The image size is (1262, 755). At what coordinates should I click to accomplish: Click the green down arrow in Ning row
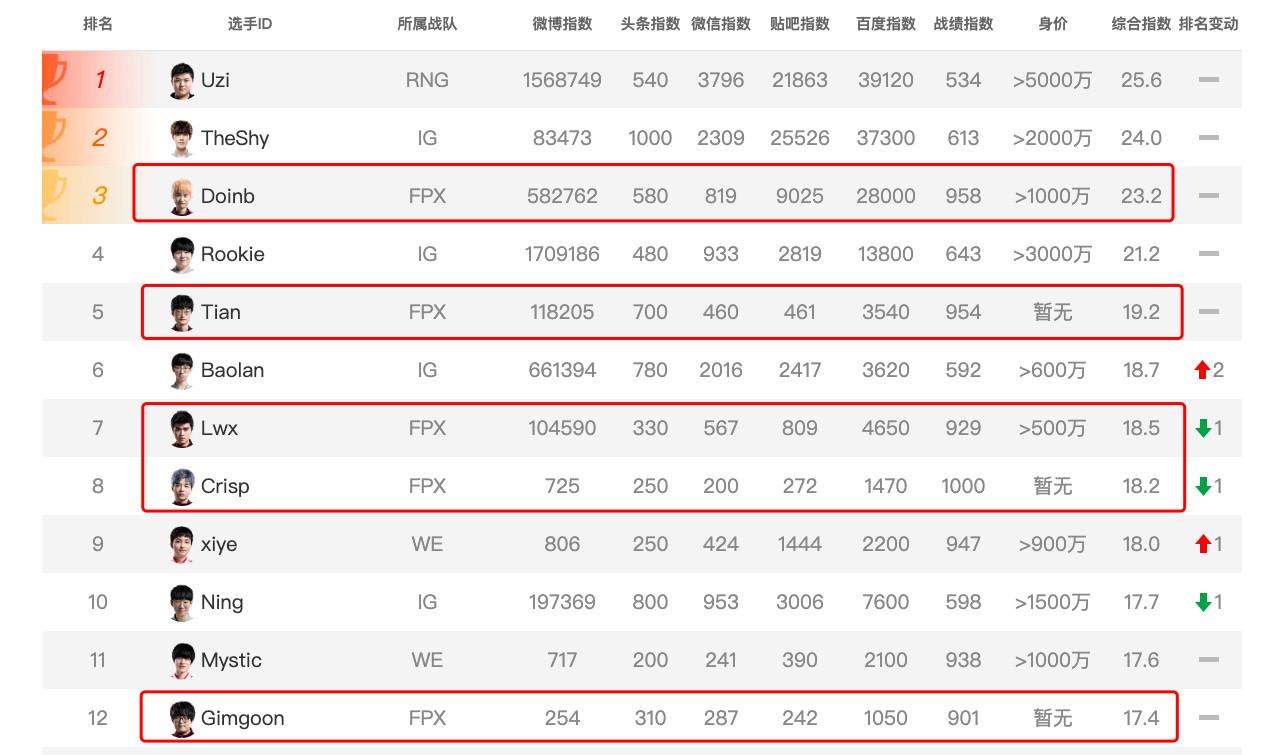tap(1203, 602)
